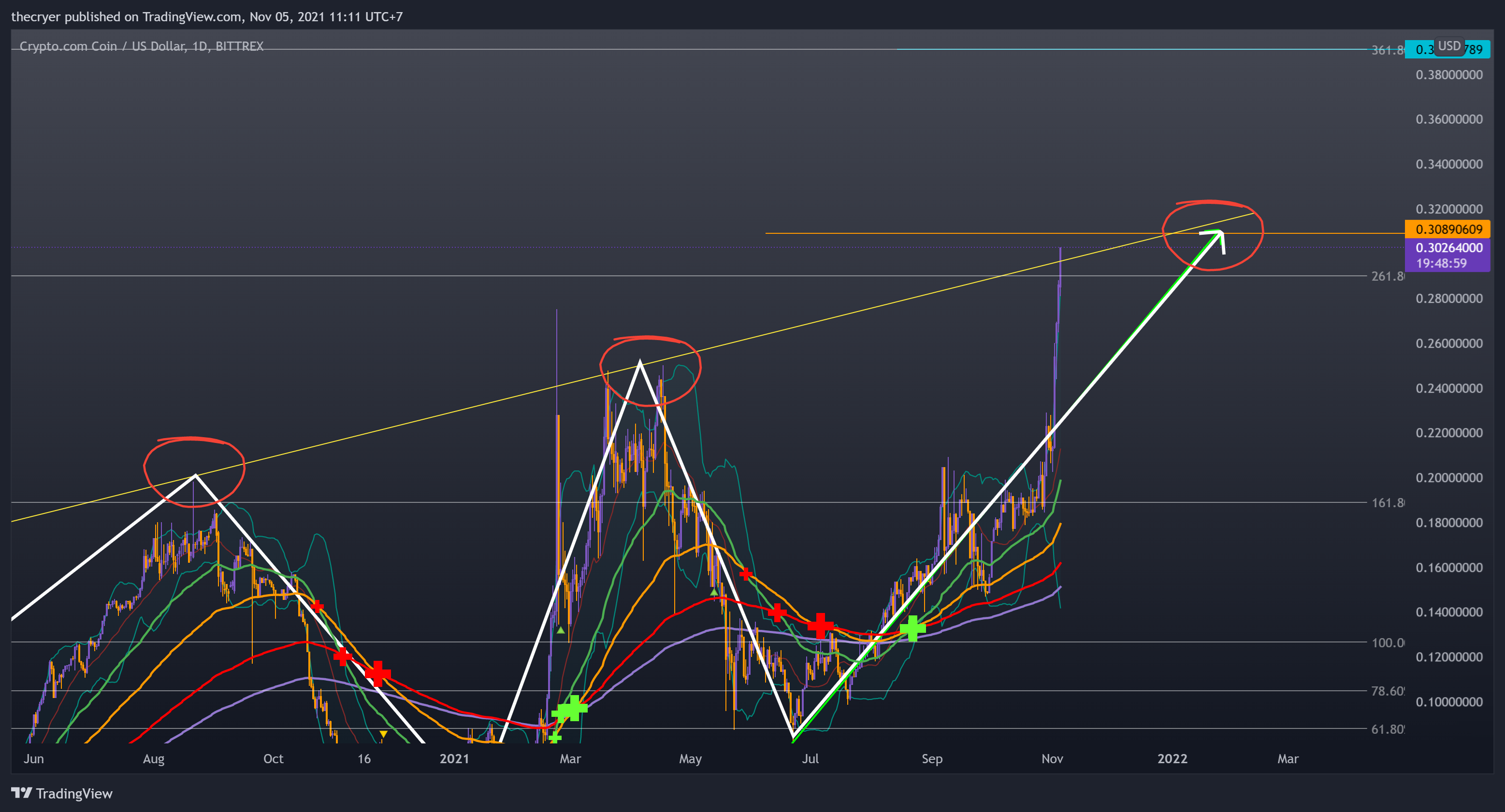Screen dimensions: 1505x812
Task: Click the 0.38000000 price scale value
Action: [x=1449, y=75]
